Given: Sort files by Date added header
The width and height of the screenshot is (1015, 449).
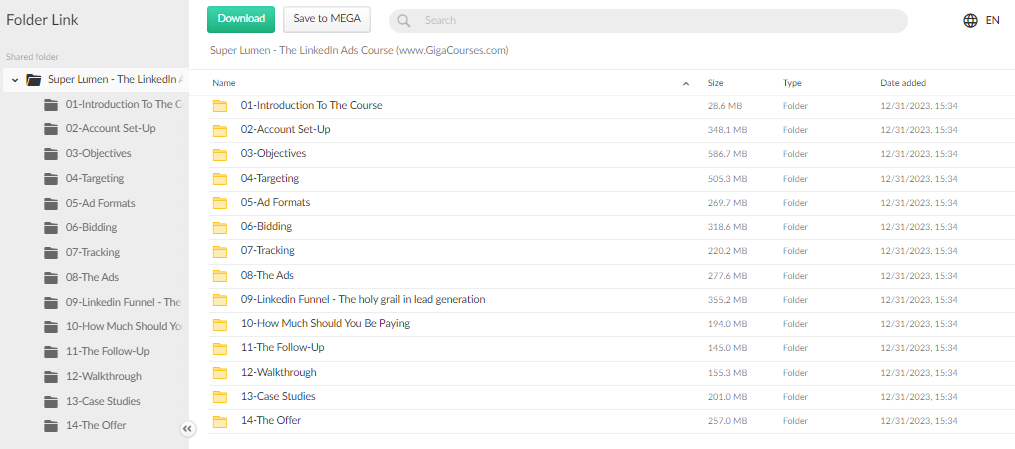Looking at the screenshot, I should pyautogui.click(x=902, y=83).
